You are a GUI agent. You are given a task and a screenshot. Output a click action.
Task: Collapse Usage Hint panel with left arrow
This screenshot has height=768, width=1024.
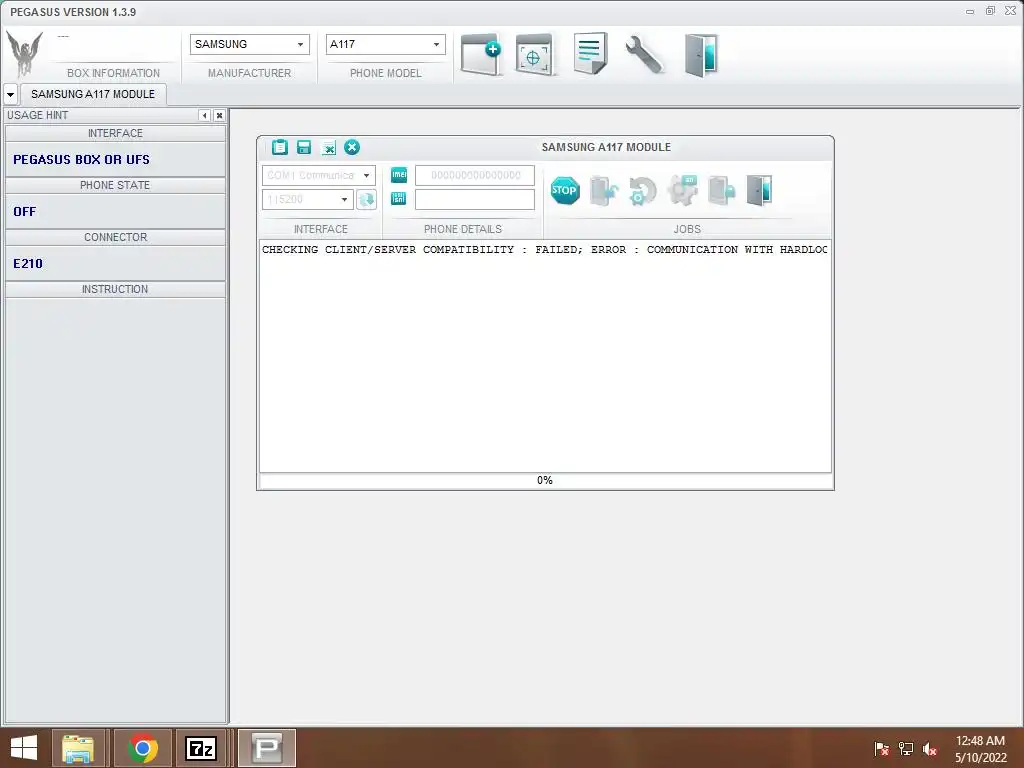tap(204, 116)
